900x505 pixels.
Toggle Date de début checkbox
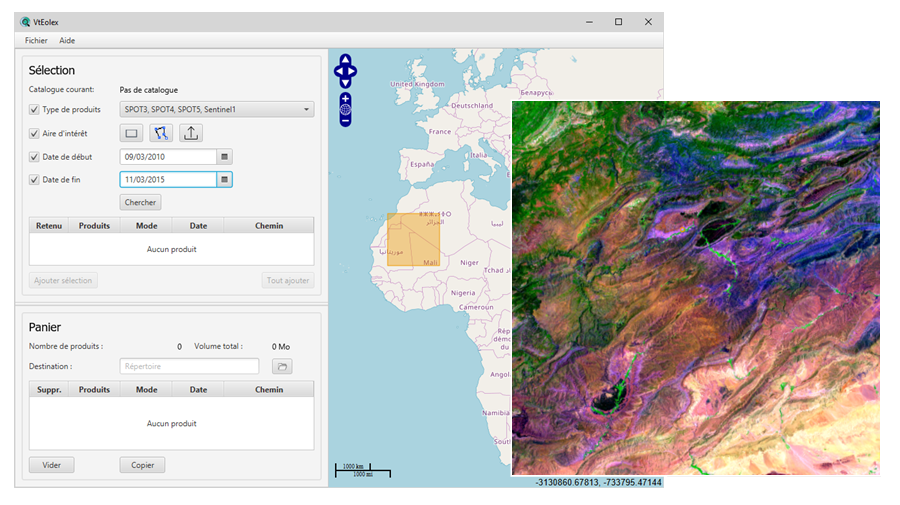tap(34, 157)
